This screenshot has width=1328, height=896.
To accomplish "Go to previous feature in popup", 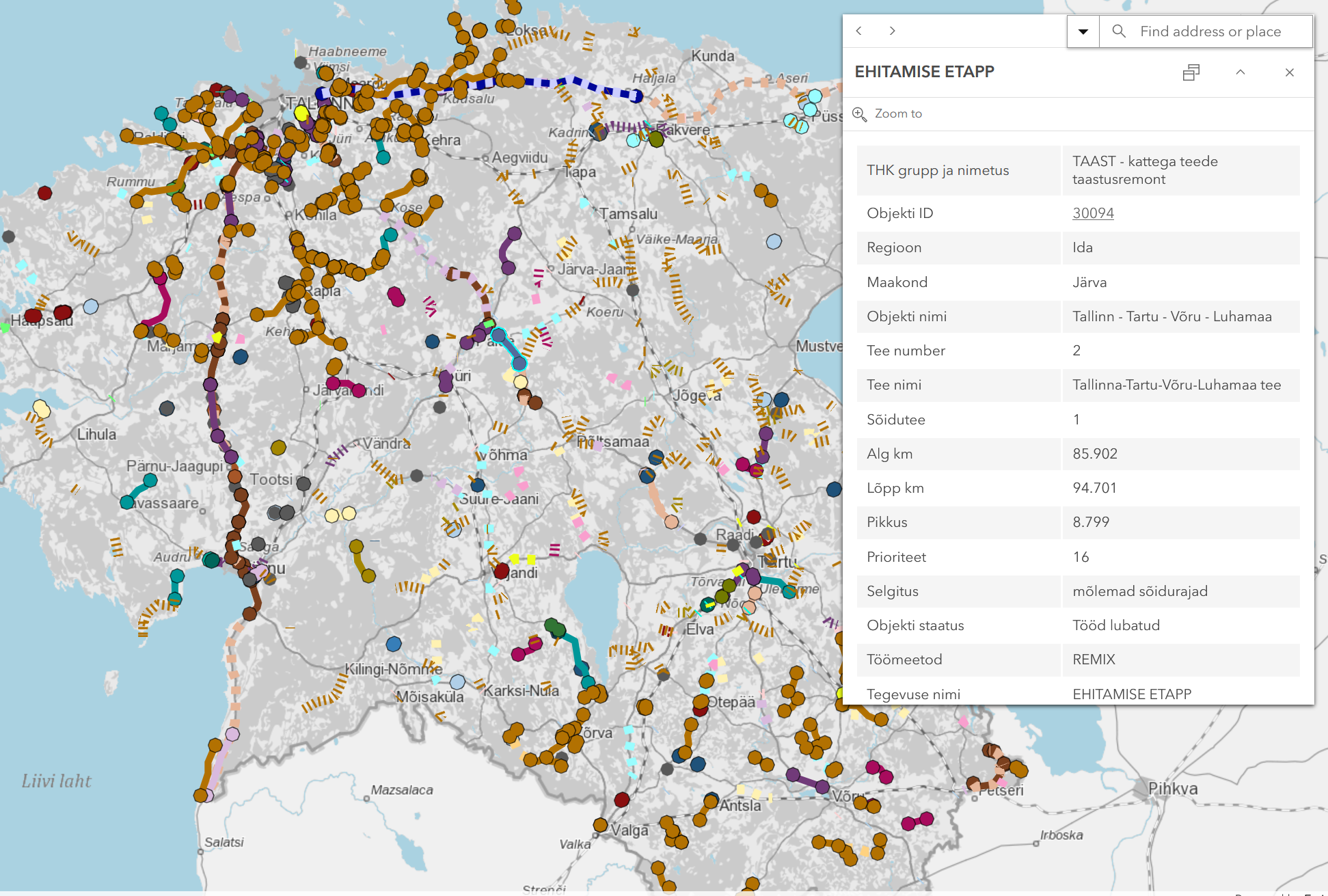I will 859,31.
